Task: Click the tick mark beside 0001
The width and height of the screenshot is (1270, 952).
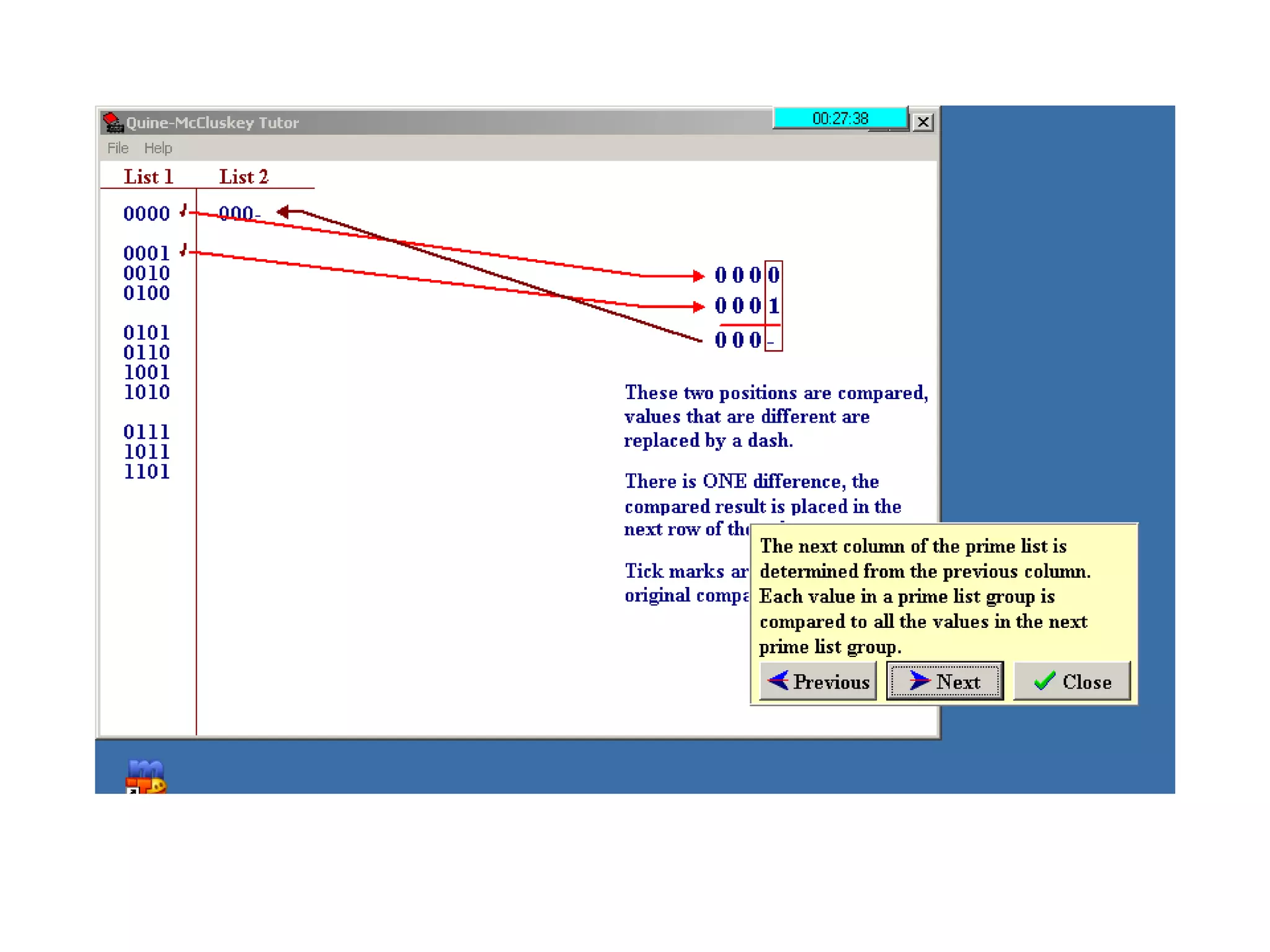Action: pos(184,250)
